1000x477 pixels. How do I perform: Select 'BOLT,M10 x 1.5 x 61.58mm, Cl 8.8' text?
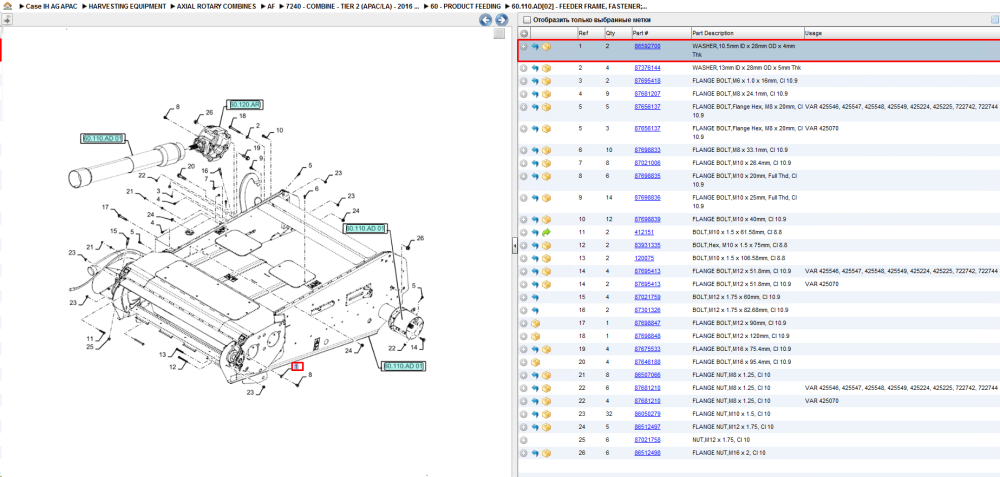coord(739,233)
